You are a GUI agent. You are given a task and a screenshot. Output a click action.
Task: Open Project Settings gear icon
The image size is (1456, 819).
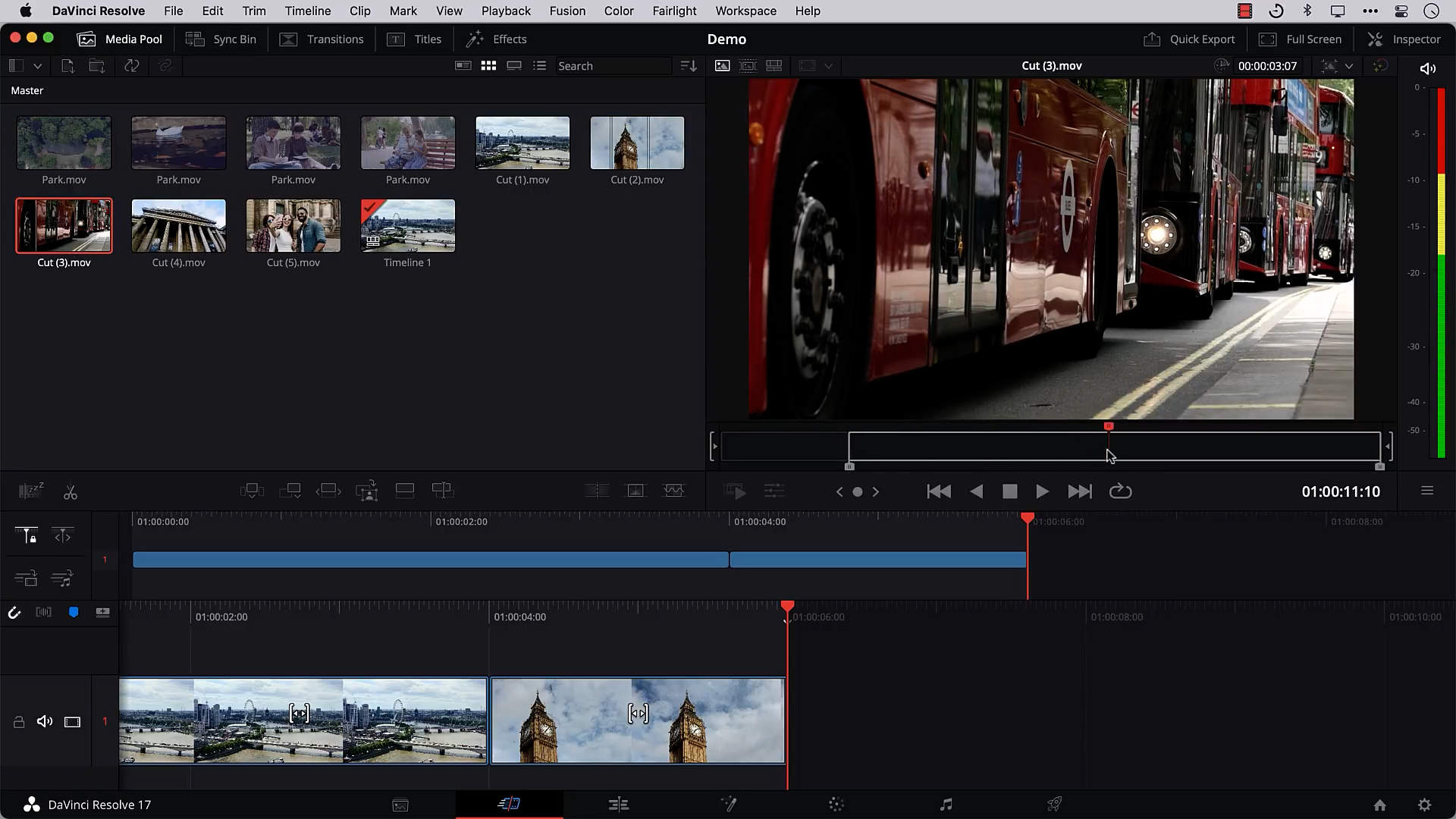1424,805
